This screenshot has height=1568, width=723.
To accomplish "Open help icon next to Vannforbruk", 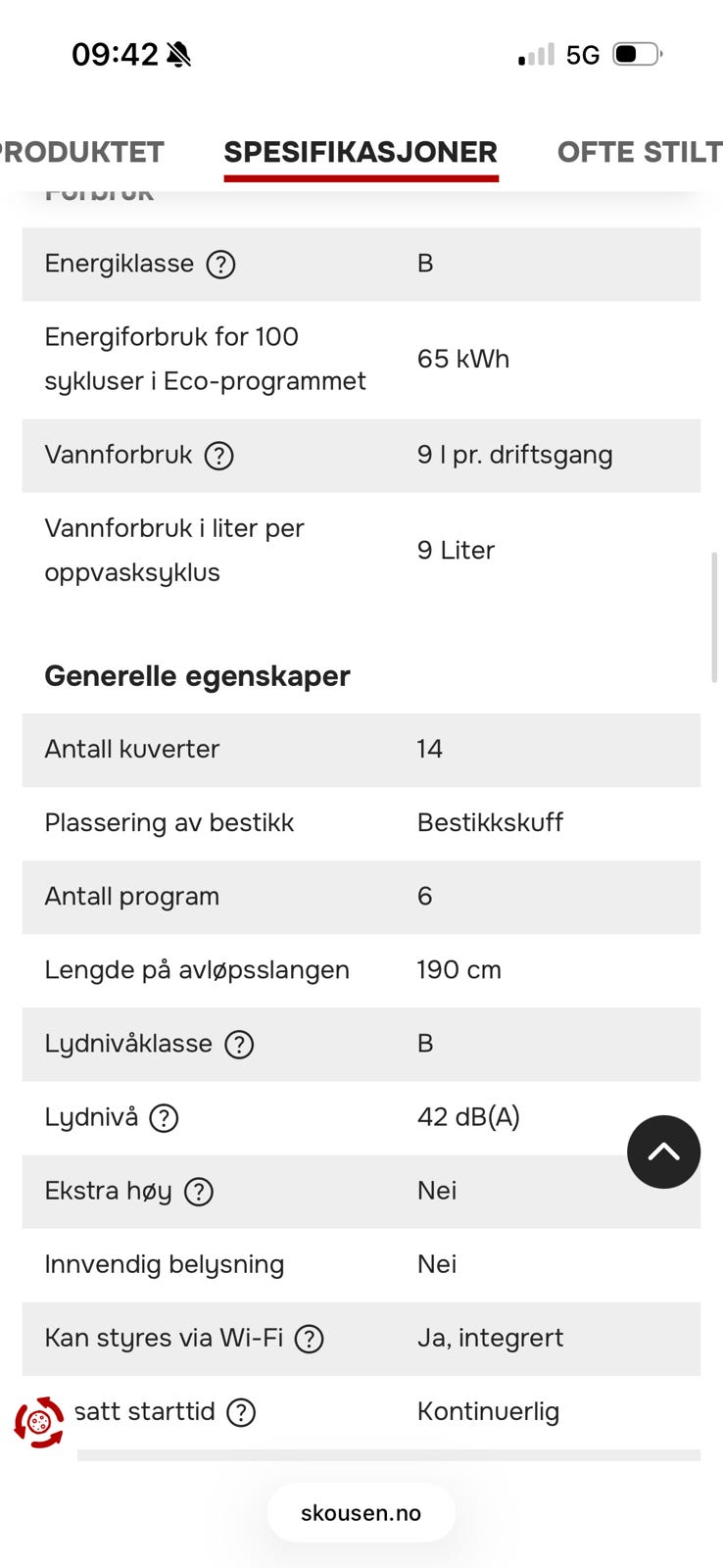I will click(218, 456).
